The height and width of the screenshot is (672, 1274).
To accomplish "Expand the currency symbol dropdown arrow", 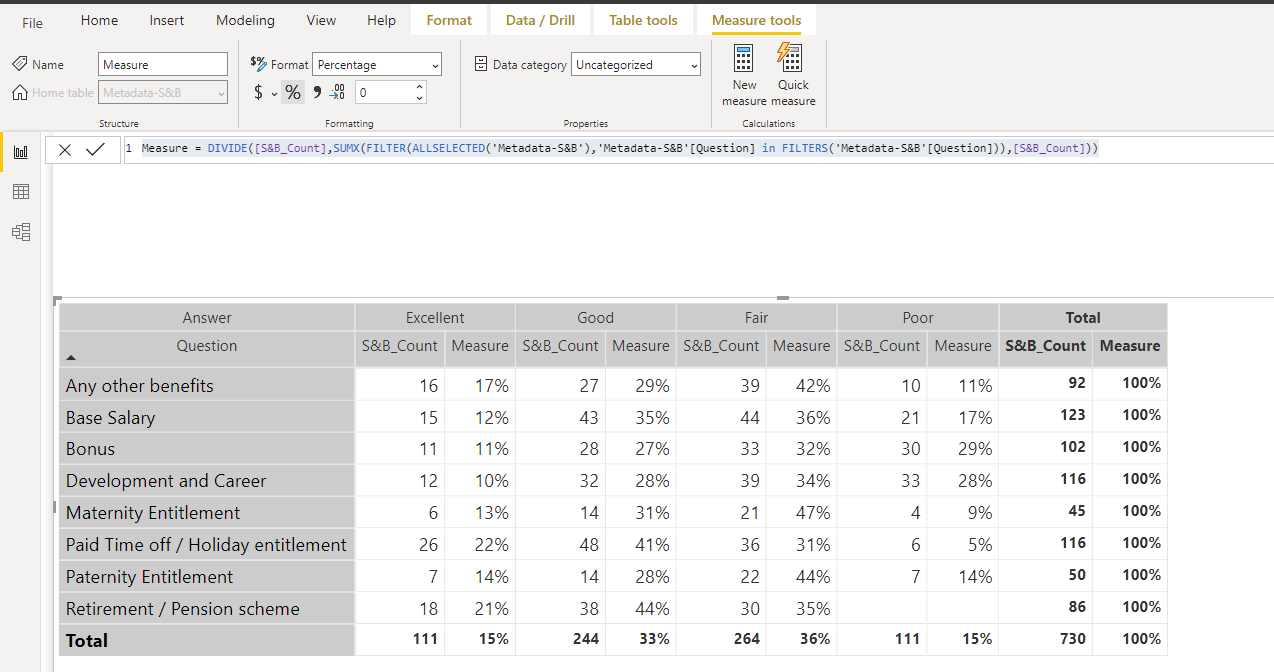I will tap(274, 93).
